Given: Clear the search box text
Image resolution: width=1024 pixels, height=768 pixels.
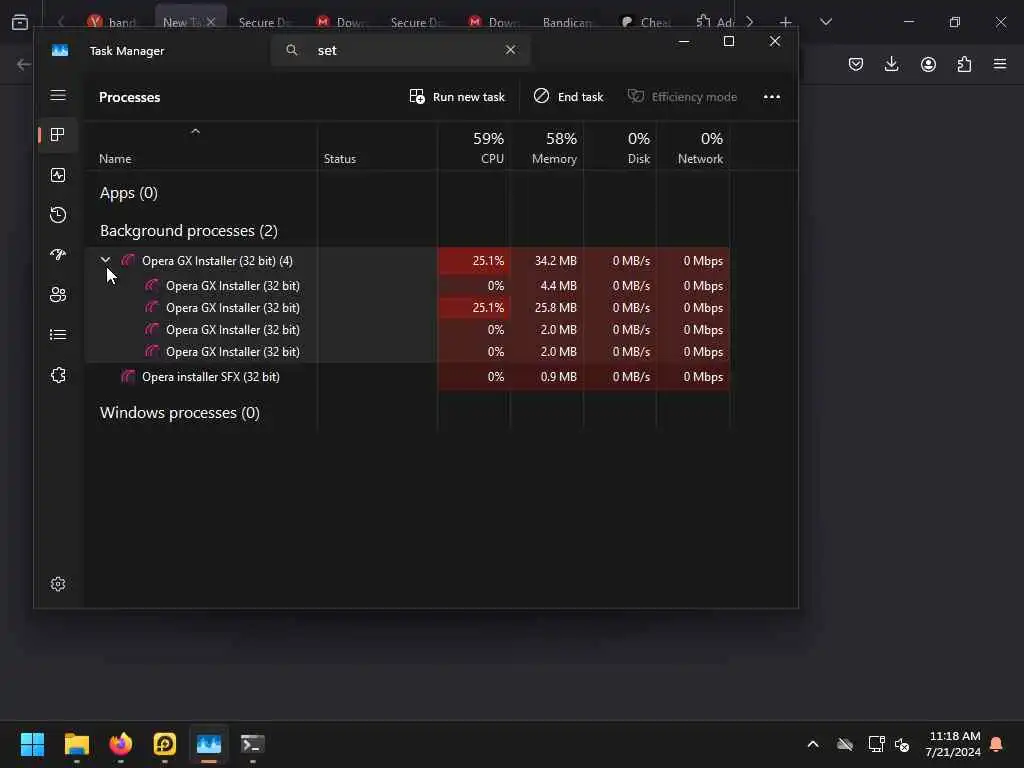Looking at the screenshot, I should point(510,50).
